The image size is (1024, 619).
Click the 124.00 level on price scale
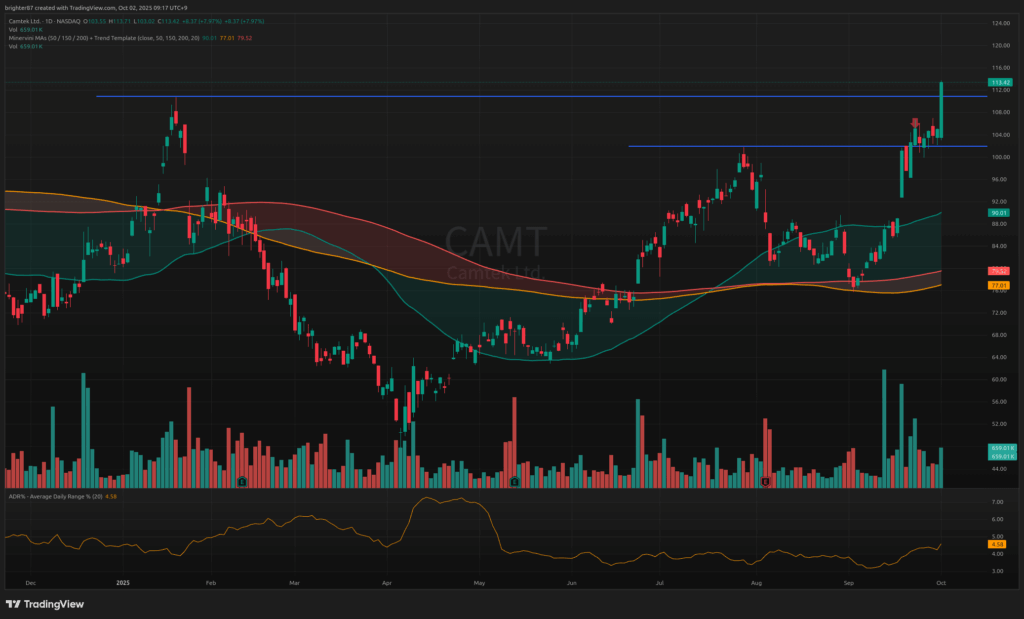point(1000,23)
